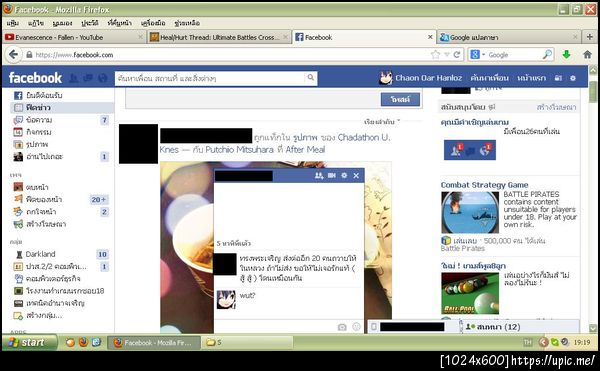Image resolution: width=600 pixels, height=371 pixels.
Task: Click the site identity padlock icon
Action: point(29,55)
